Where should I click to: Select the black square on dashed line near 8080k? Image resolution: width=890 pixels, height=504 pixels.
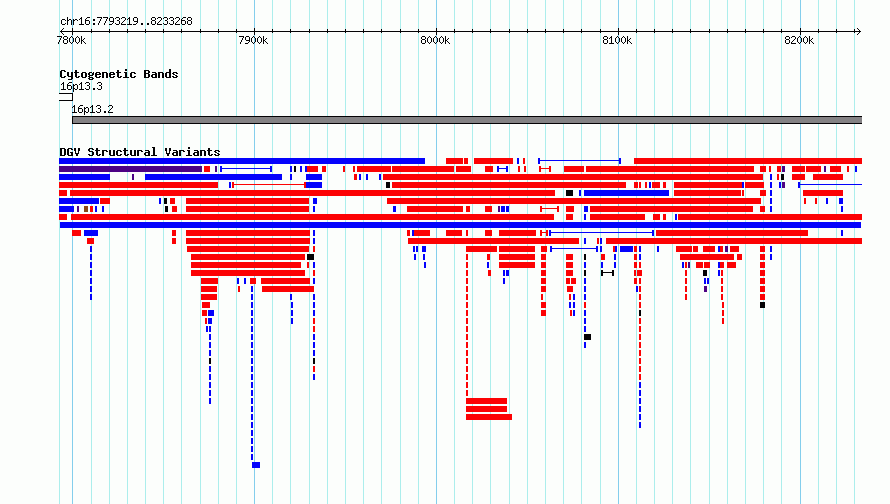click(x=587, y=337)
